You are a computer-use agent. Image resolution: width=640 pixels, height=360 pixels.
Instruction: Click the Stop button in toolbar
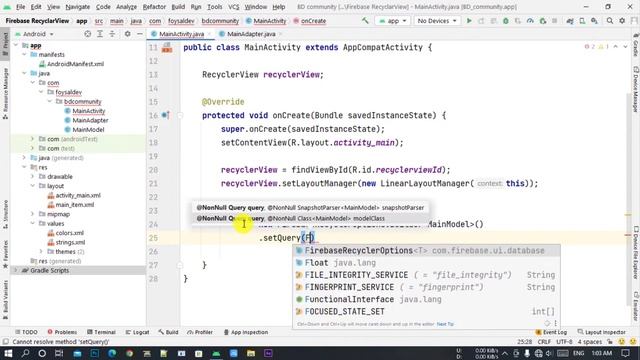pos(554,20)
